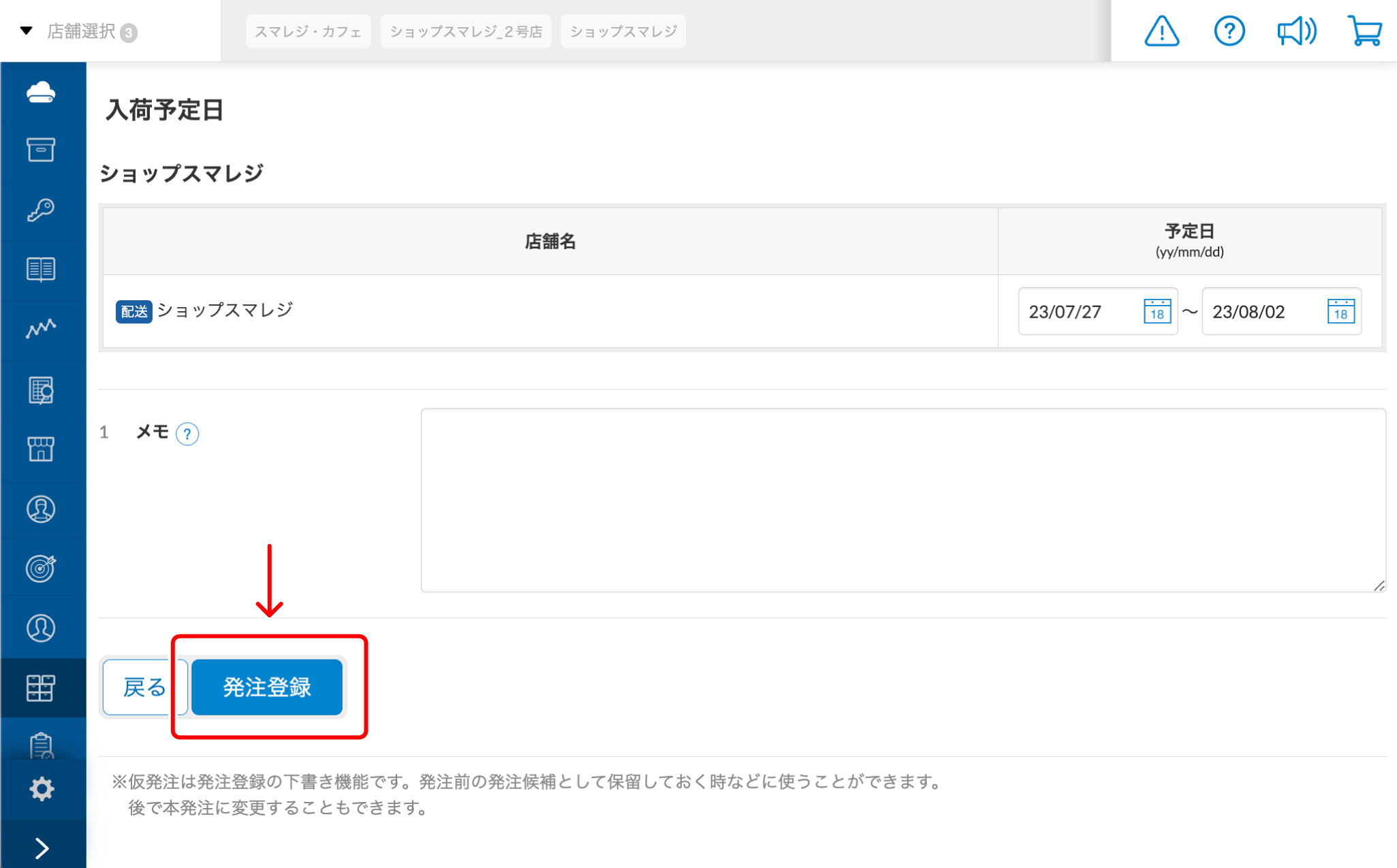
Task: Open the settings gear icon
Action: pos(41,789)
